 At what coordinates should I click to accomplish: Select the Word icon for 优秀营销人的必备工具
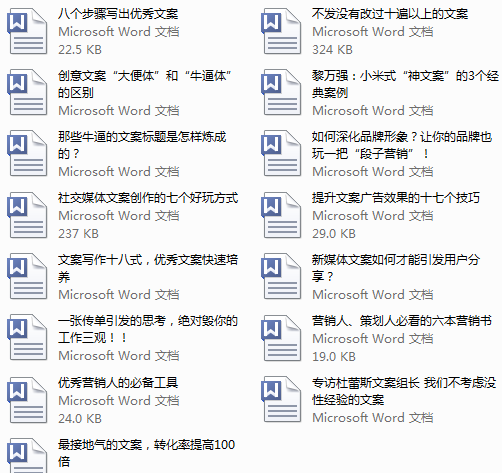(x=27, y=400)
